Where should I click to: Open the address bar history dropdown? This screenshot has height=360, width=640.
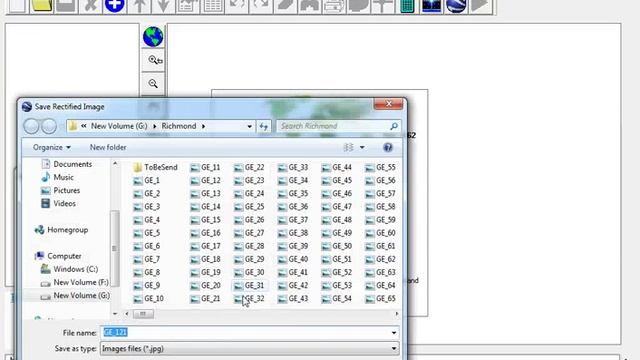(249, 127)
